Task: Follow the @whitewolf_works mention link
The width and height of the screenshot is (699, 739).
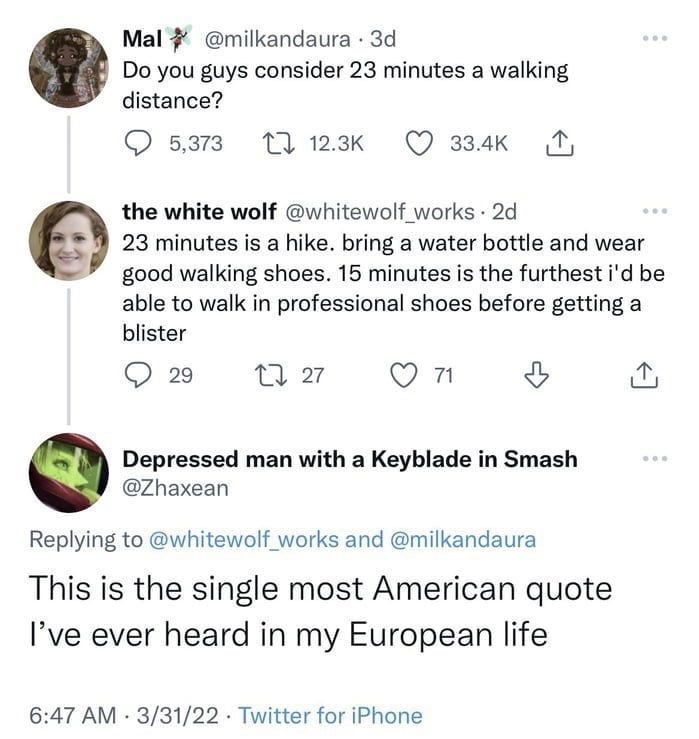Action: (x=242, y=540)
